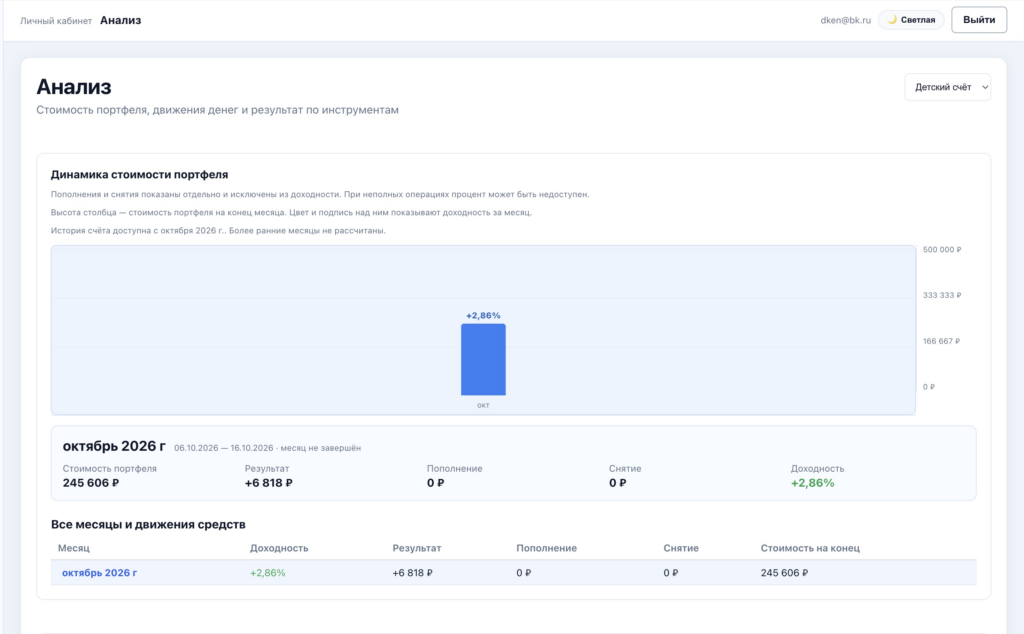Click the Стоимость на конец column header
Screen dimensions: 1024x634
[810, 548]
